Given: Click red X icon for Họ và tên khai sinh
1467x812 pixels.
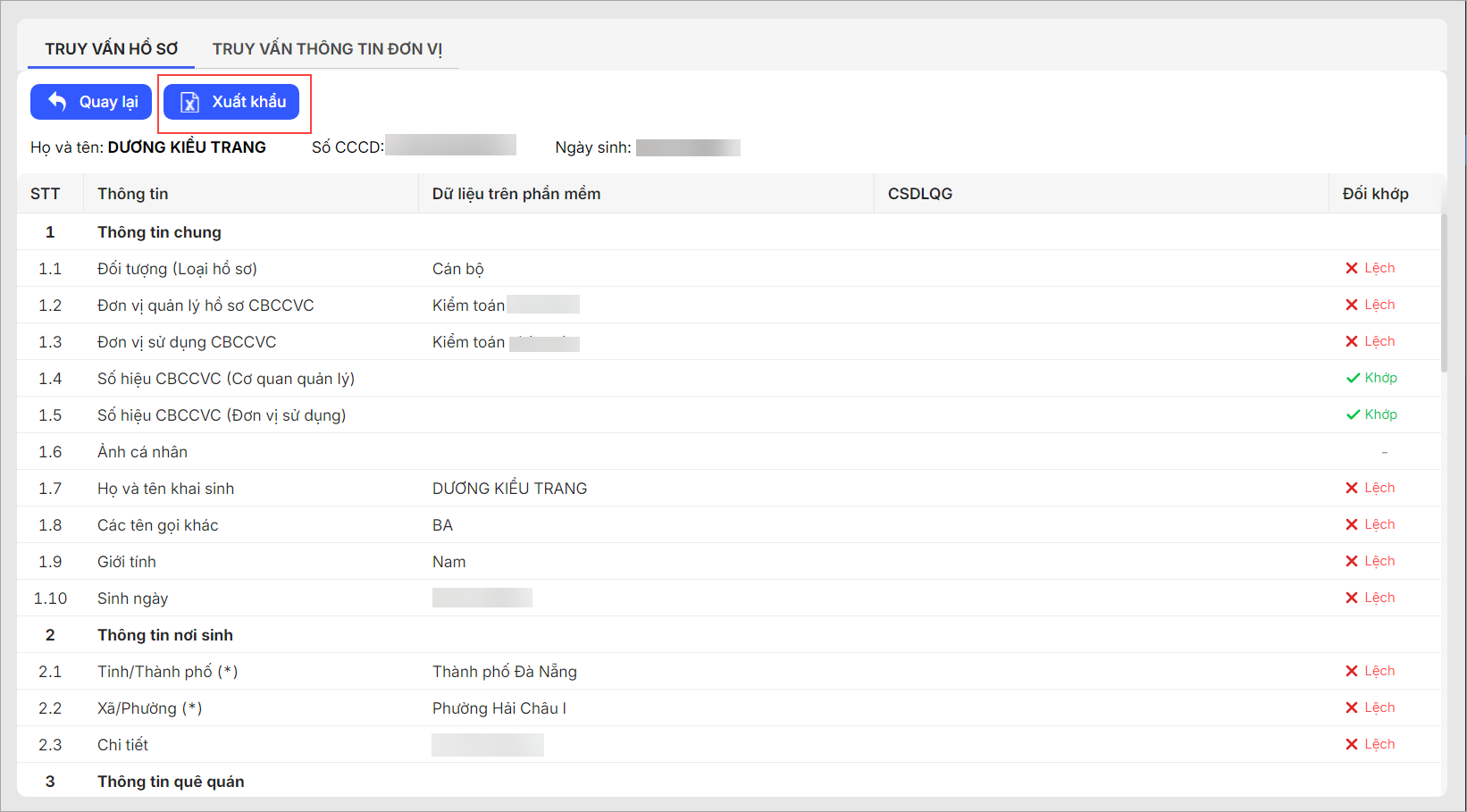Looking at the screenshot, I should click(1352, 488).
